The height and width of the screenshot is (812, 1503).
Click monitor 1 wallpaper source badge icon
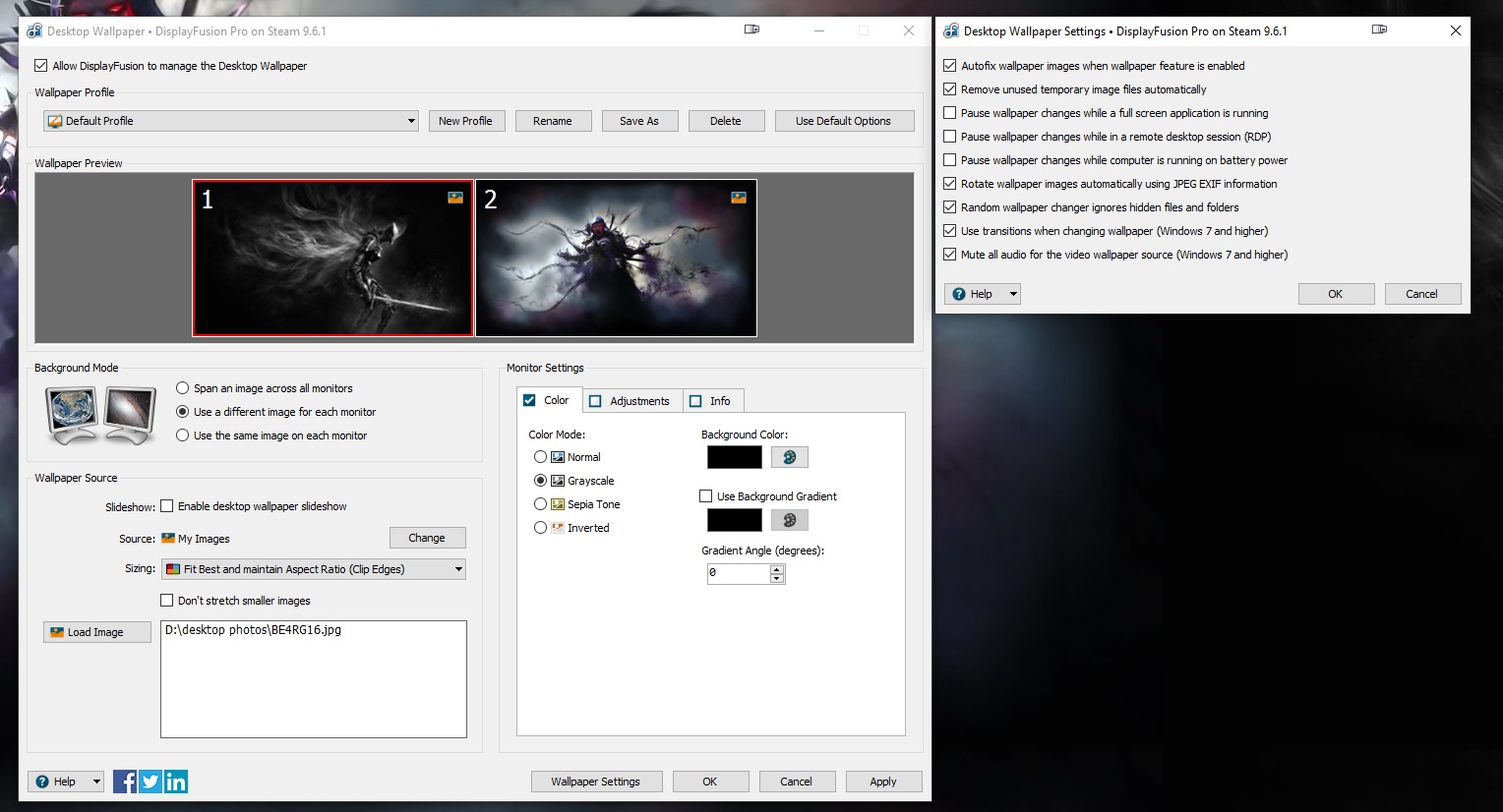point(455,198)
